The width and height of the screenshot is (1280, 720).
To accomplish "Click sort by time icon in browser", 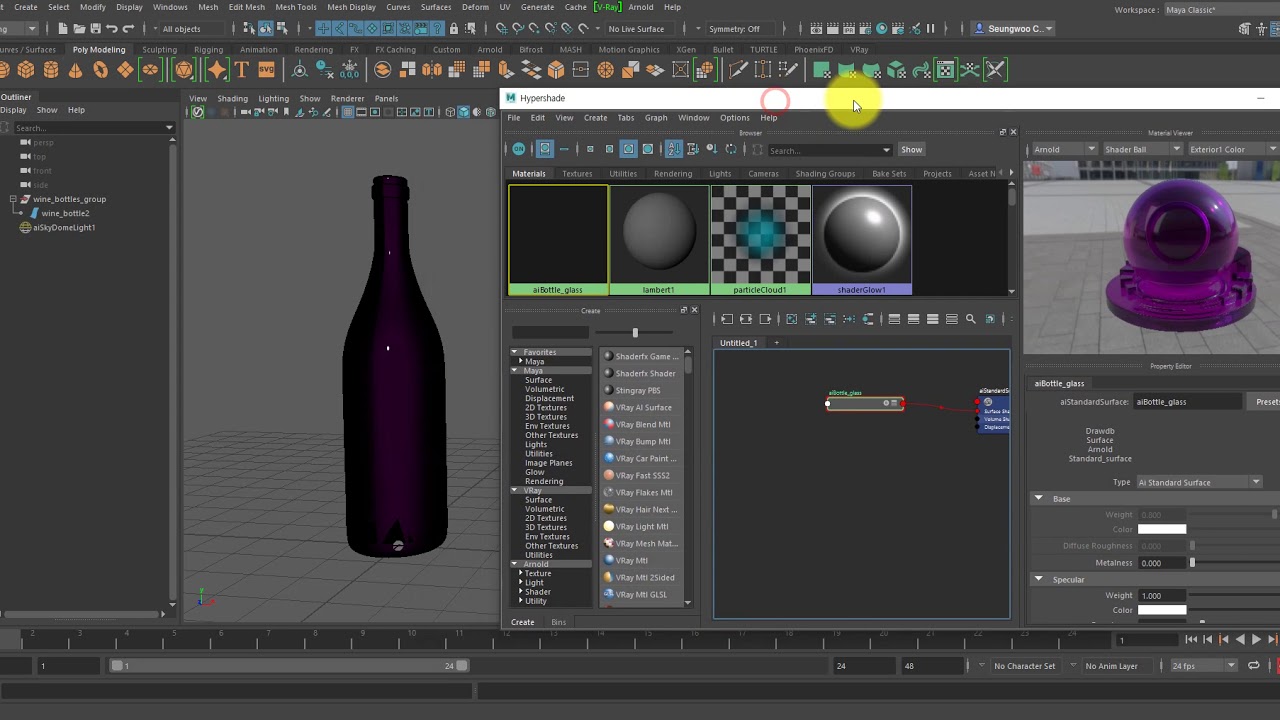I will point(711,150).
